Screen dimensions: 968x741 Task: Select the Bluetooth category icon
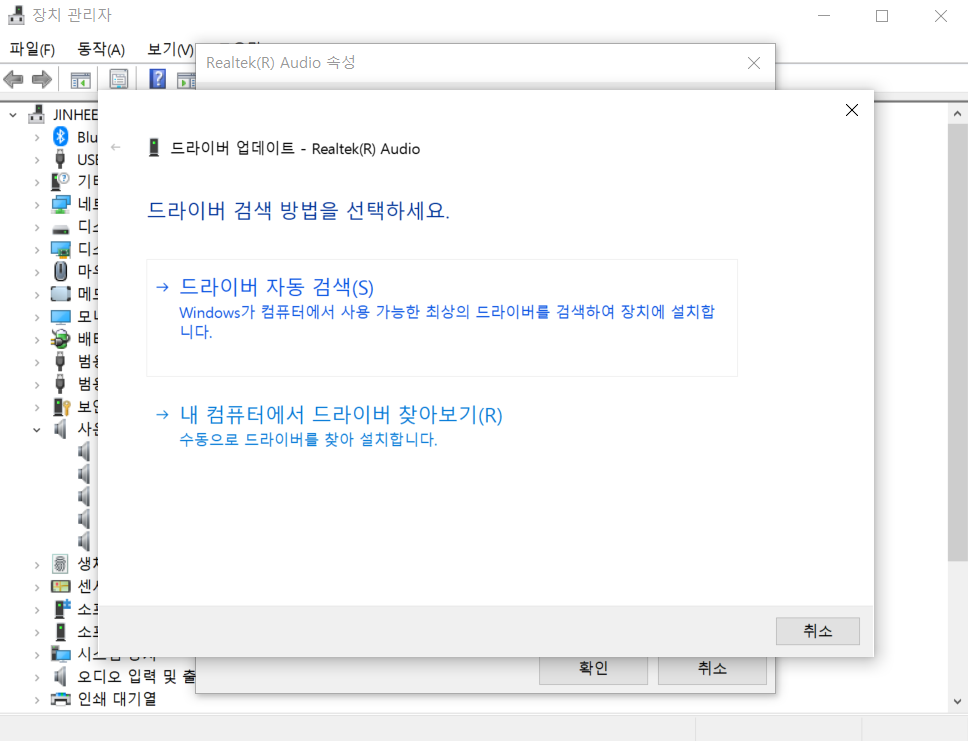pos(60,136)
